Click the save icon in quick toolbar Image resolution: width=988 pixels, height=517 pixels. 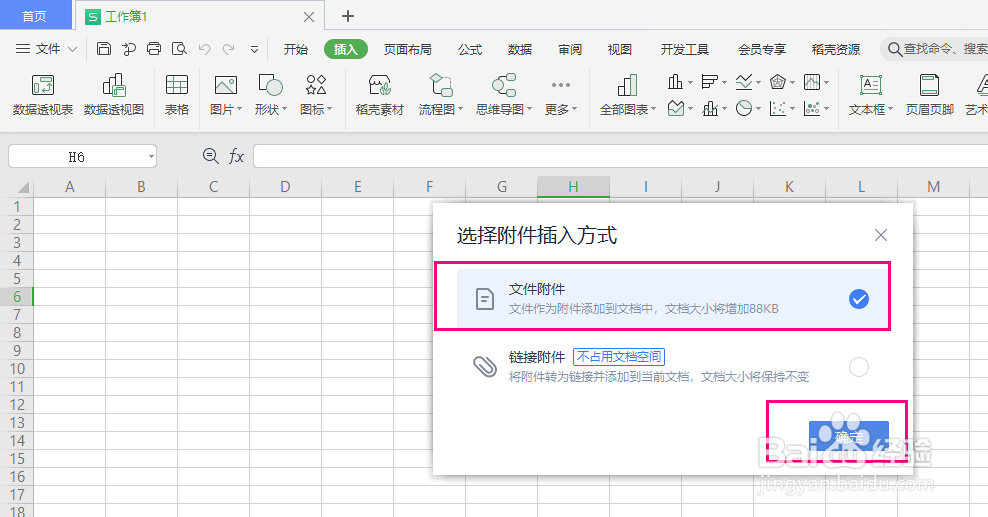[x=104, y=49]
